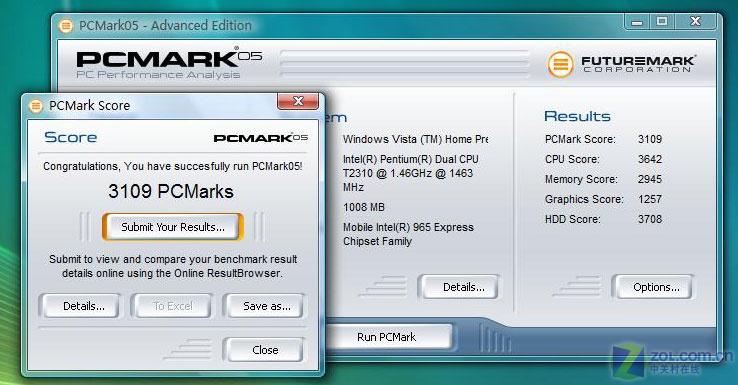Screen dimensions: 738x385
Task: Click the Results heading
Action: (x=577, y=116)
